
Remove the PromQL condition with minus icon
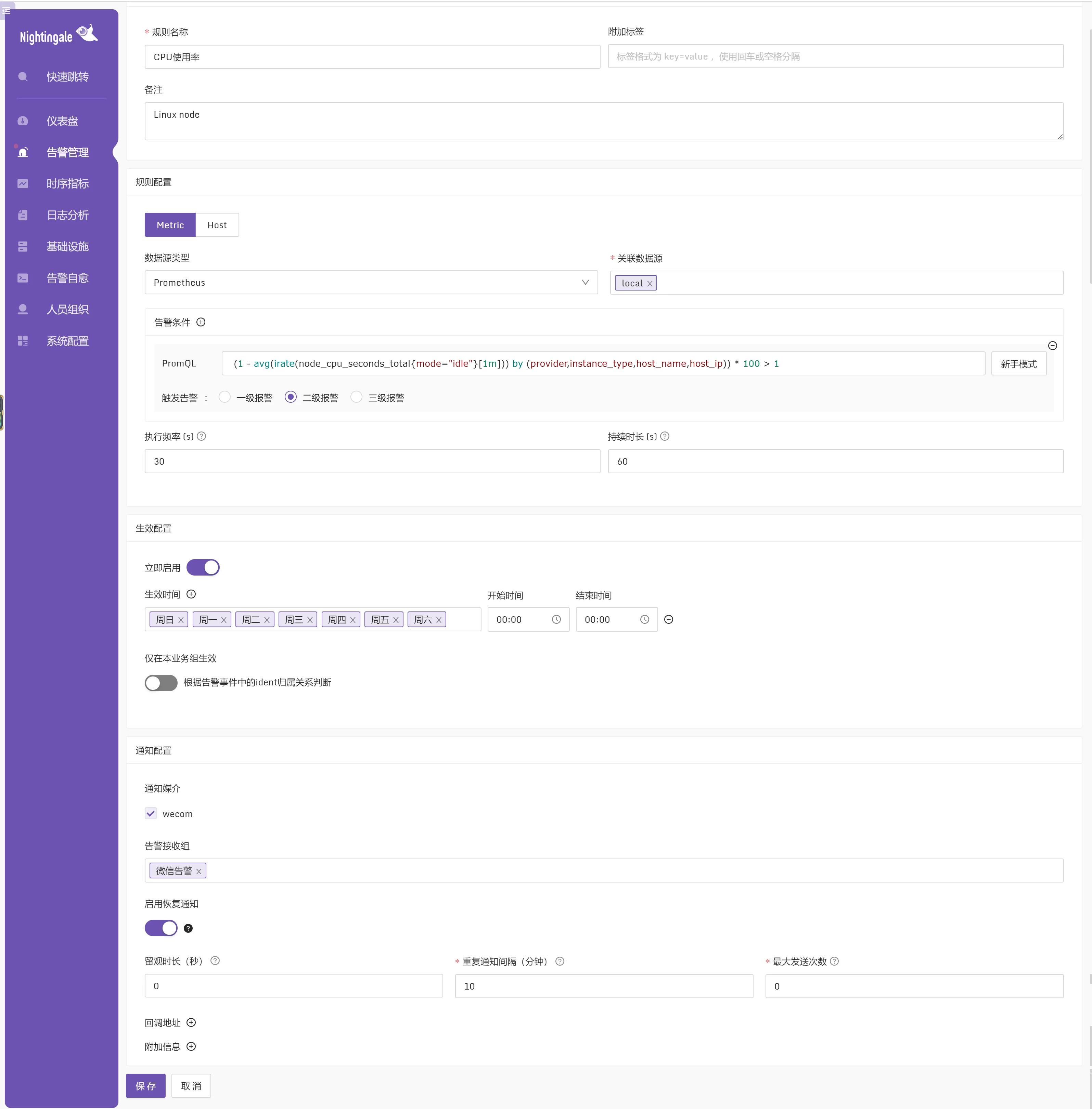(x=1052, y=346)
